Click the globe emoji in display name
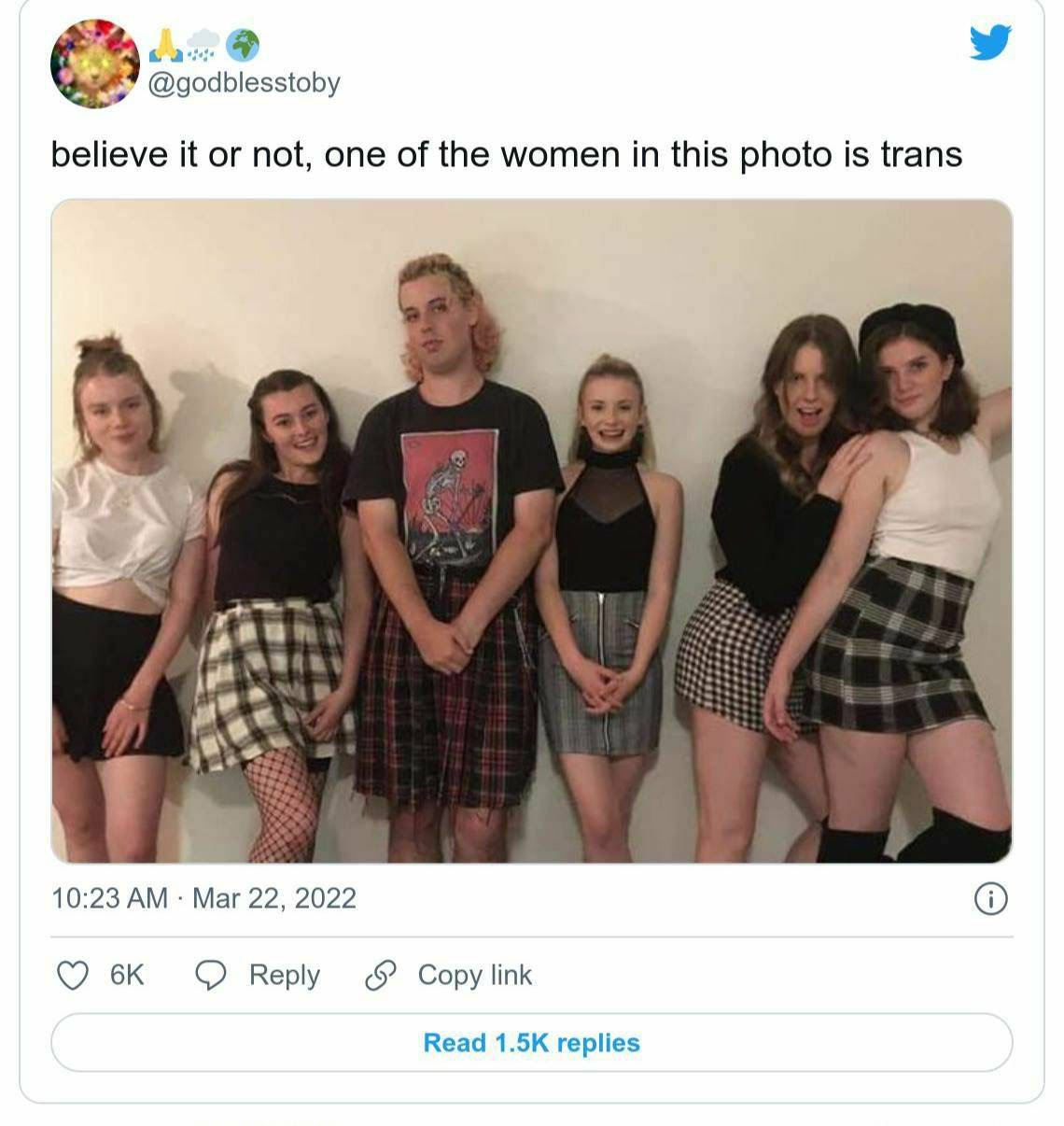The height and width of the screenshot is (1126, 1064). [x=244, y=44]
